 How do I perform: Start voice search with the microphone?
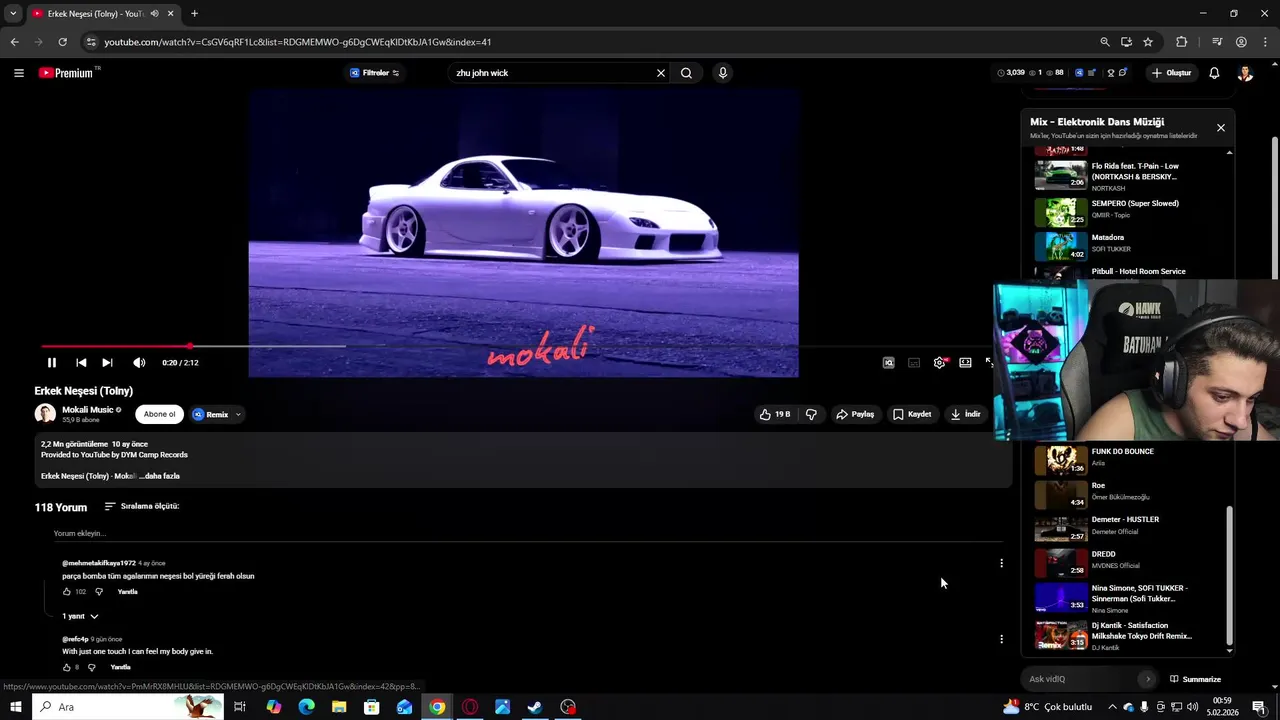[x=722, y=73]
